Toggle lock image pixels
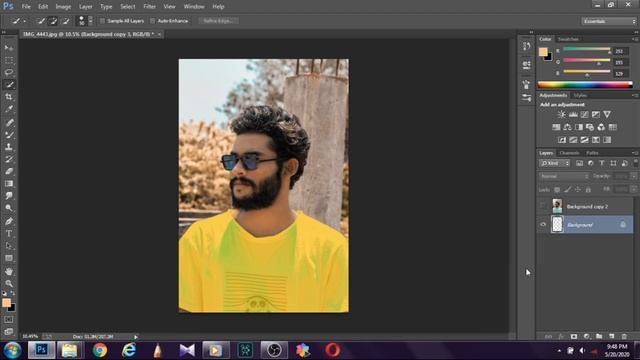The image size is (640, 360). [x=567, y=189]
